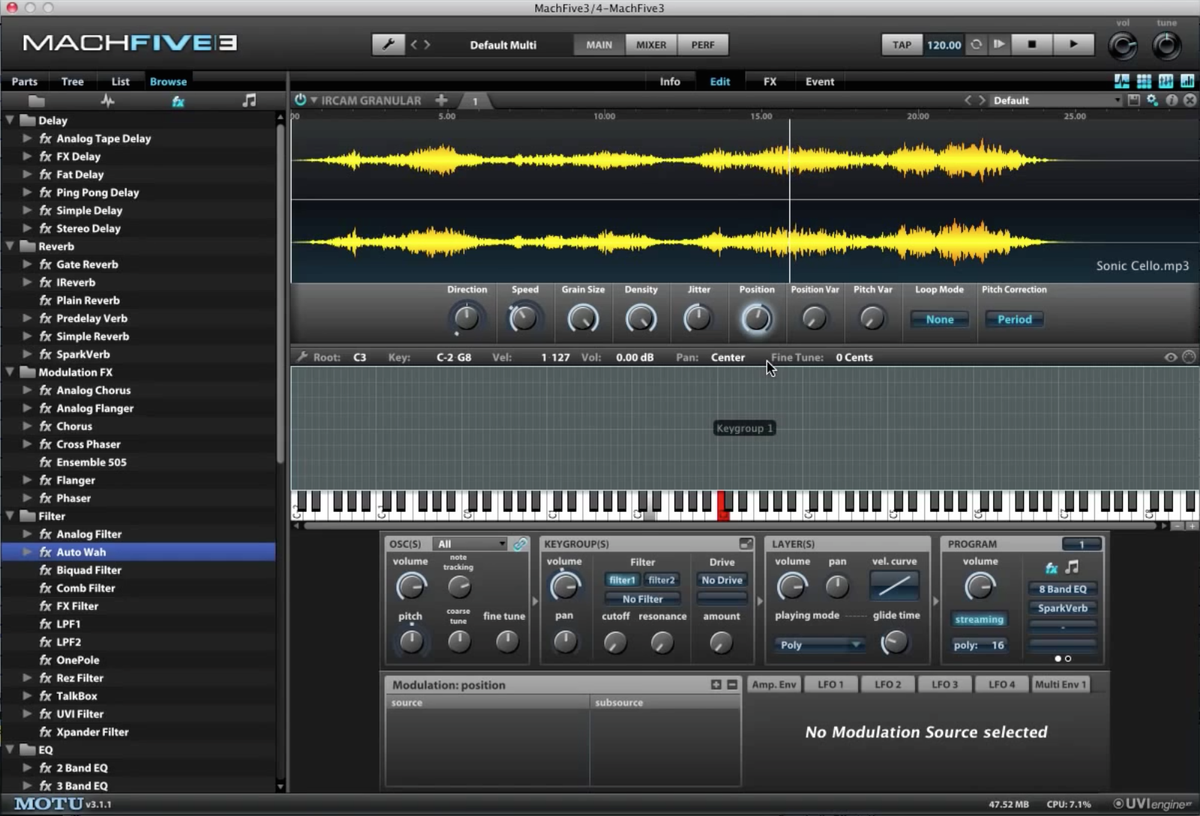Select the waveform samples browse icon
This screenshot has width=1200, height=816.
coord(107,101)
